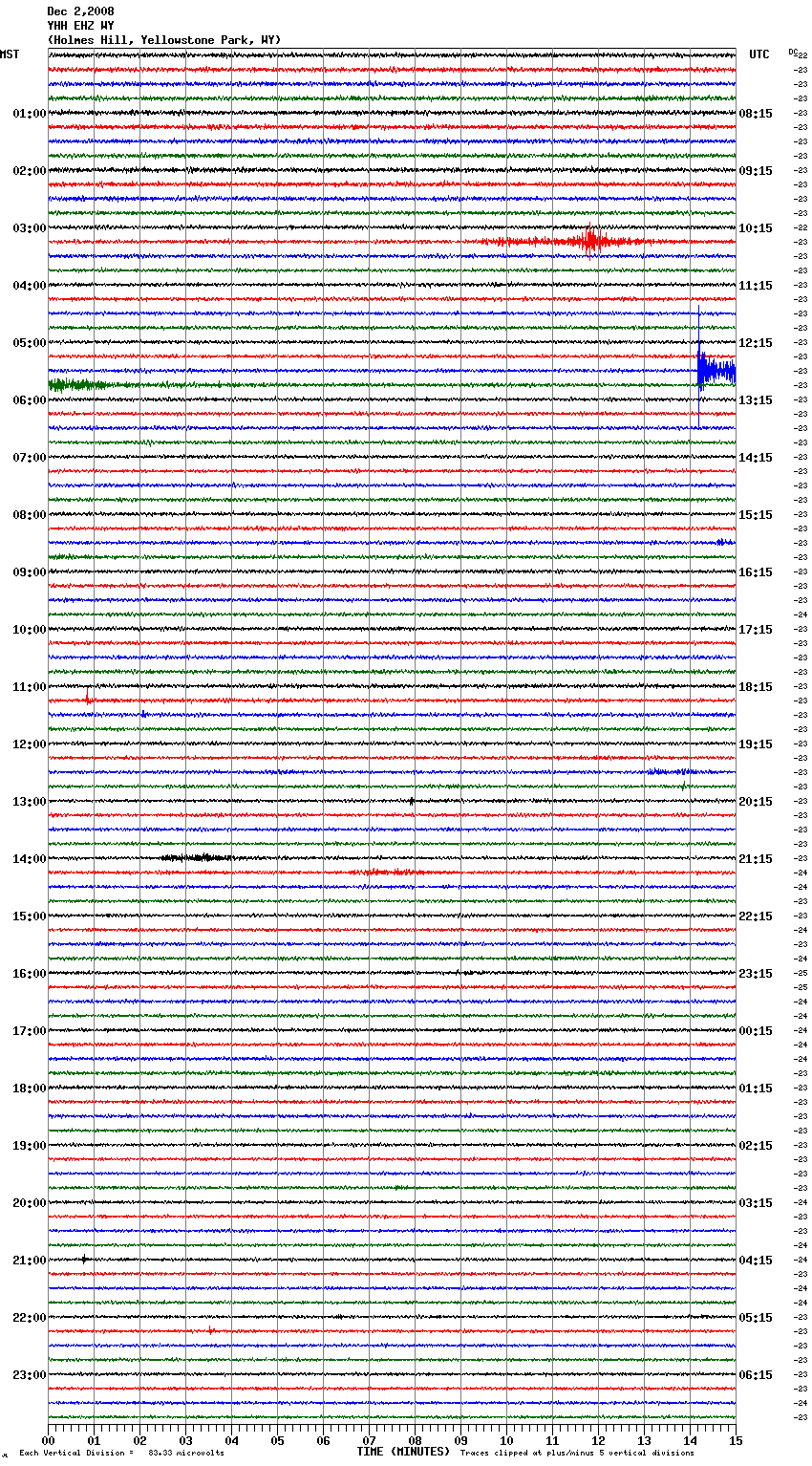Click the MST hour label '02:00'
Viewport: 812px width, 1466px height.
click(x=30, y=171)
